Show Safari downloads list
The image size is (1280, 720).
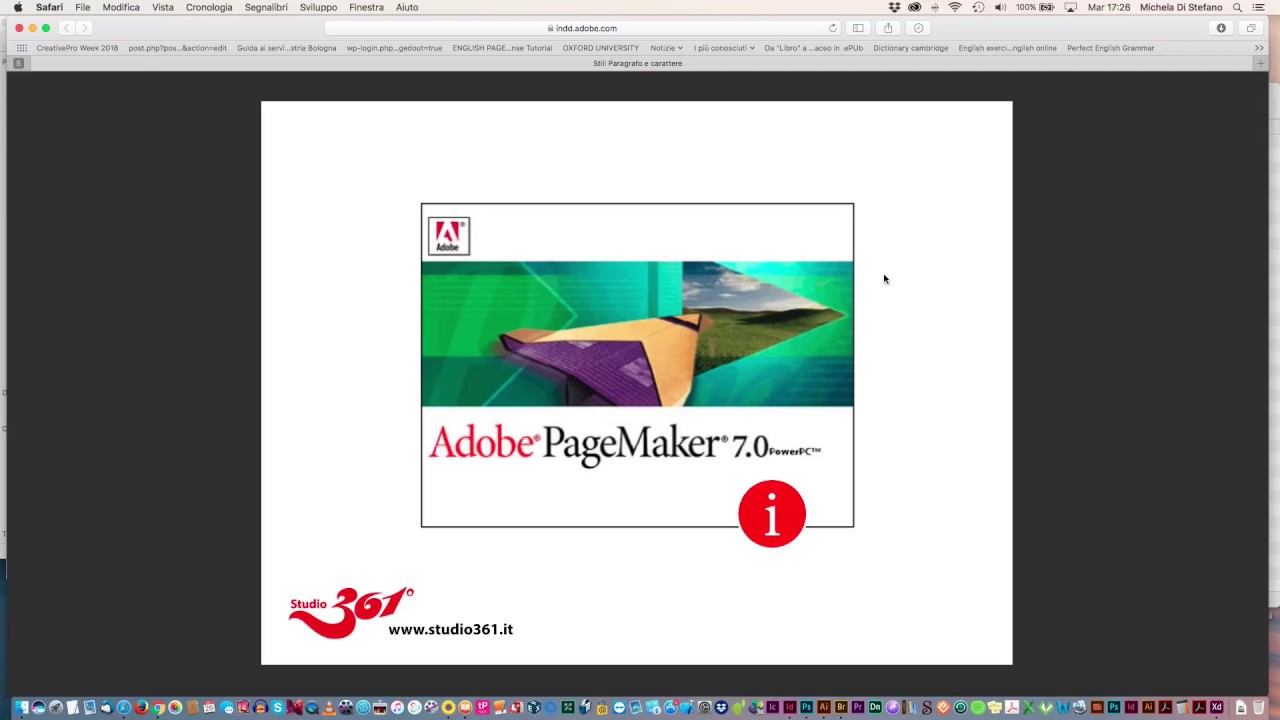[x=1221, y=28]
